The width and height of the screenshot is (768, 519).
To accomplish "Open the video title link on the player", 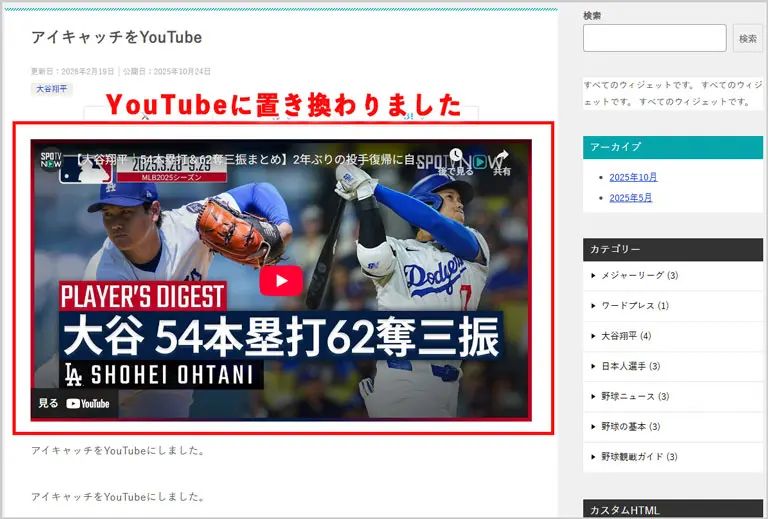I will tap(245, 160).
